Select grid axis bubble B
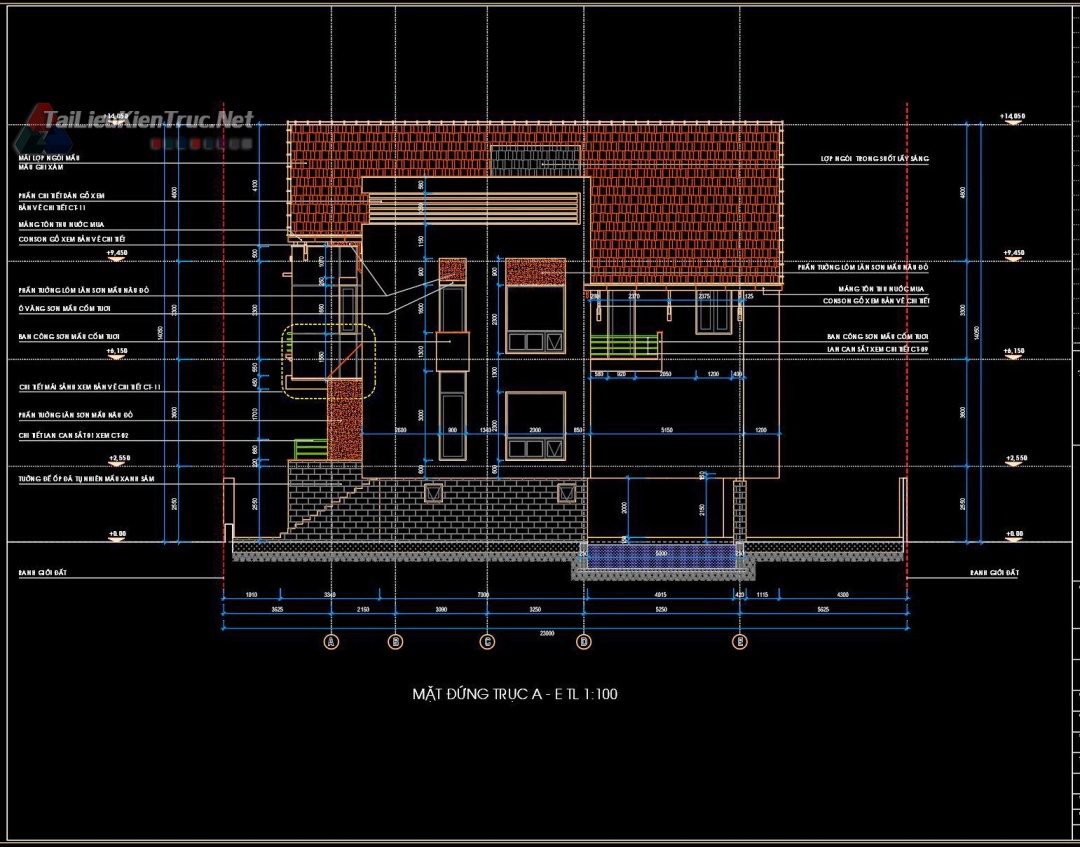Image resolution: width=1080 pixels, height=847 pixels. [x=395, y=642]
